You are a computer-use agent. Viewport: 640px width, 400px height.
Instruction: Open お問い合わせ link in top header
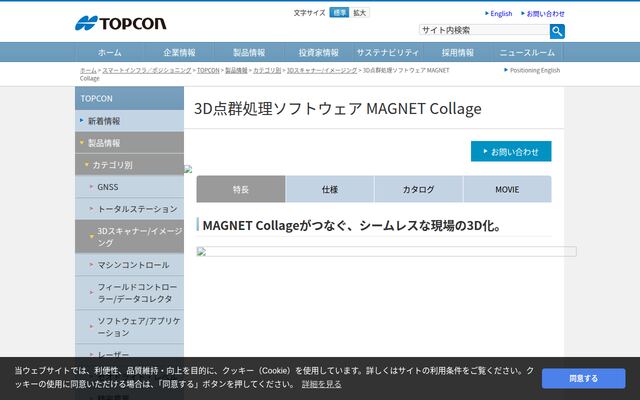pos(543,13)
